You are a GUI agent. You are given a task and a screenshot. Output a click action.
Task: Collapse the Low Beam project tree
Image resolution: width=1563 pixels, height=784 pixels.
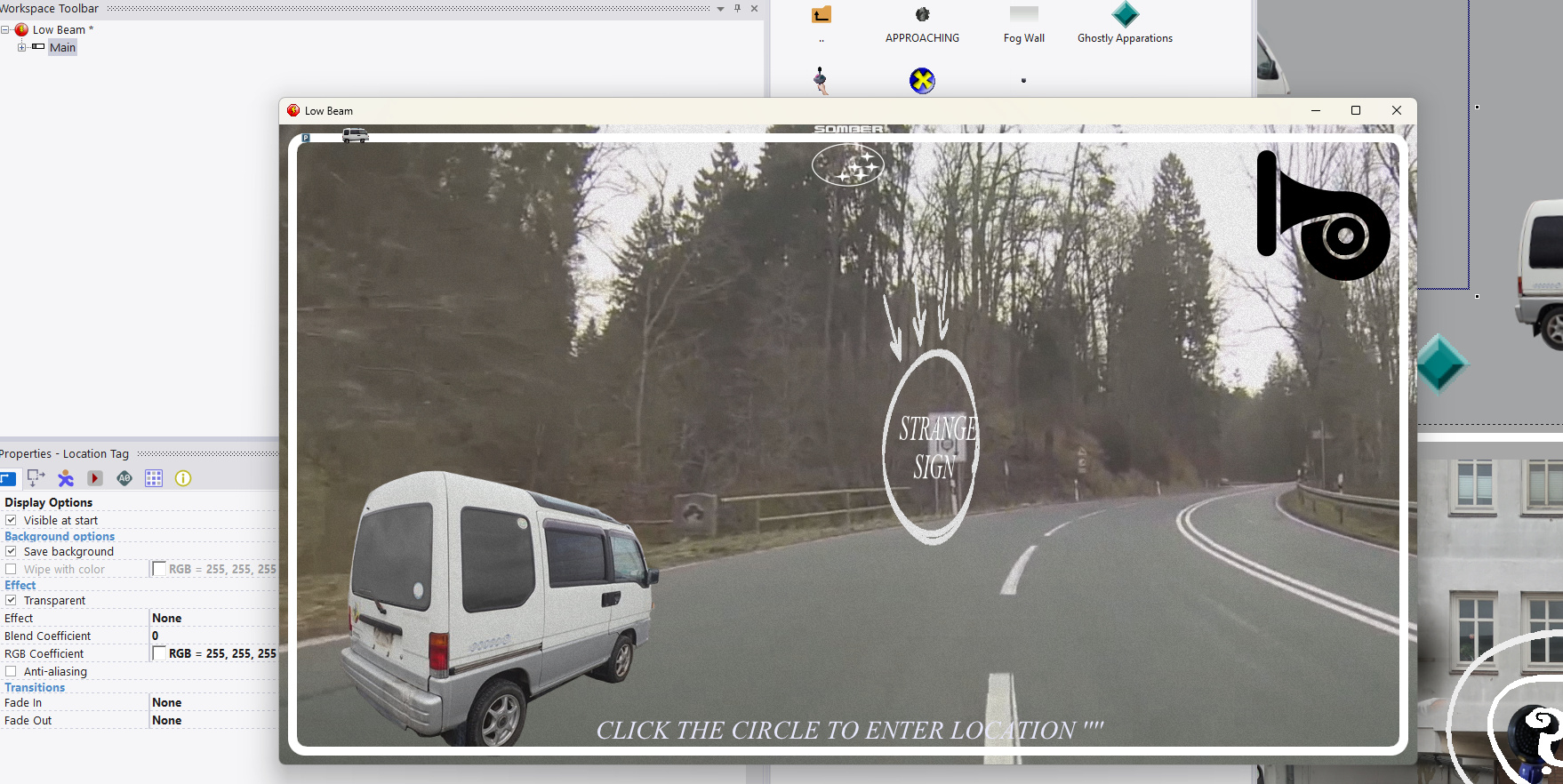click(x=5, y=29)
